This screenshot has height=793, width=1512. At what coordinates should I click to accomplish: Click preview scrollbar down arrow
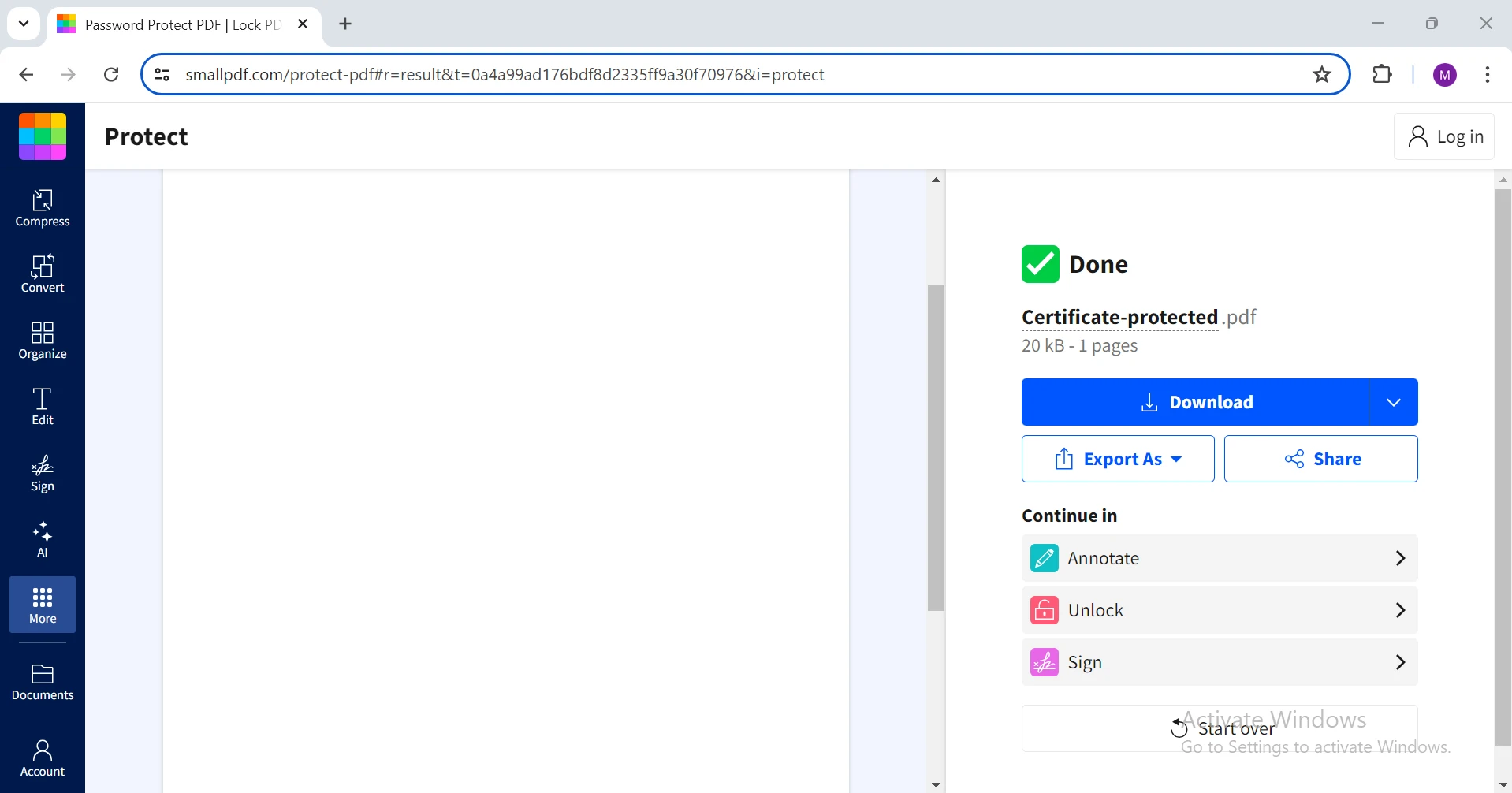click(936, 784)
